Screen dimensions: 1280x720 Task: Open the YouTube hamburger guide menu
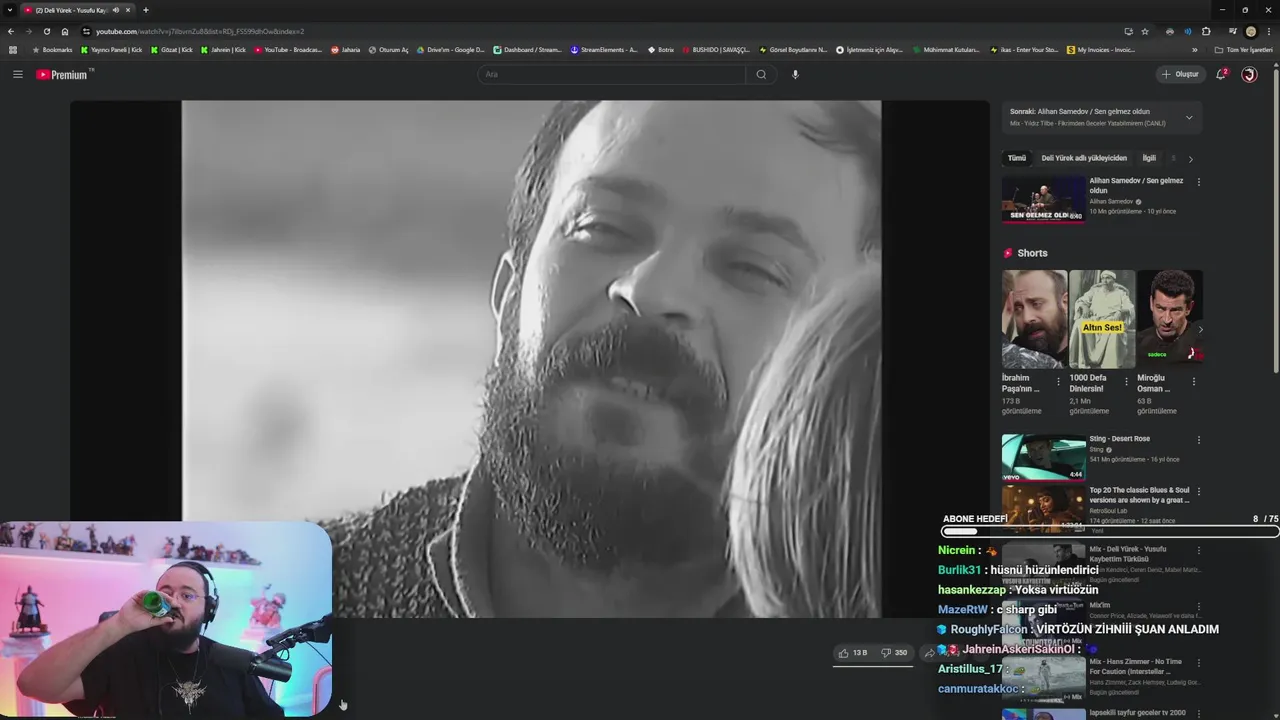17,74
